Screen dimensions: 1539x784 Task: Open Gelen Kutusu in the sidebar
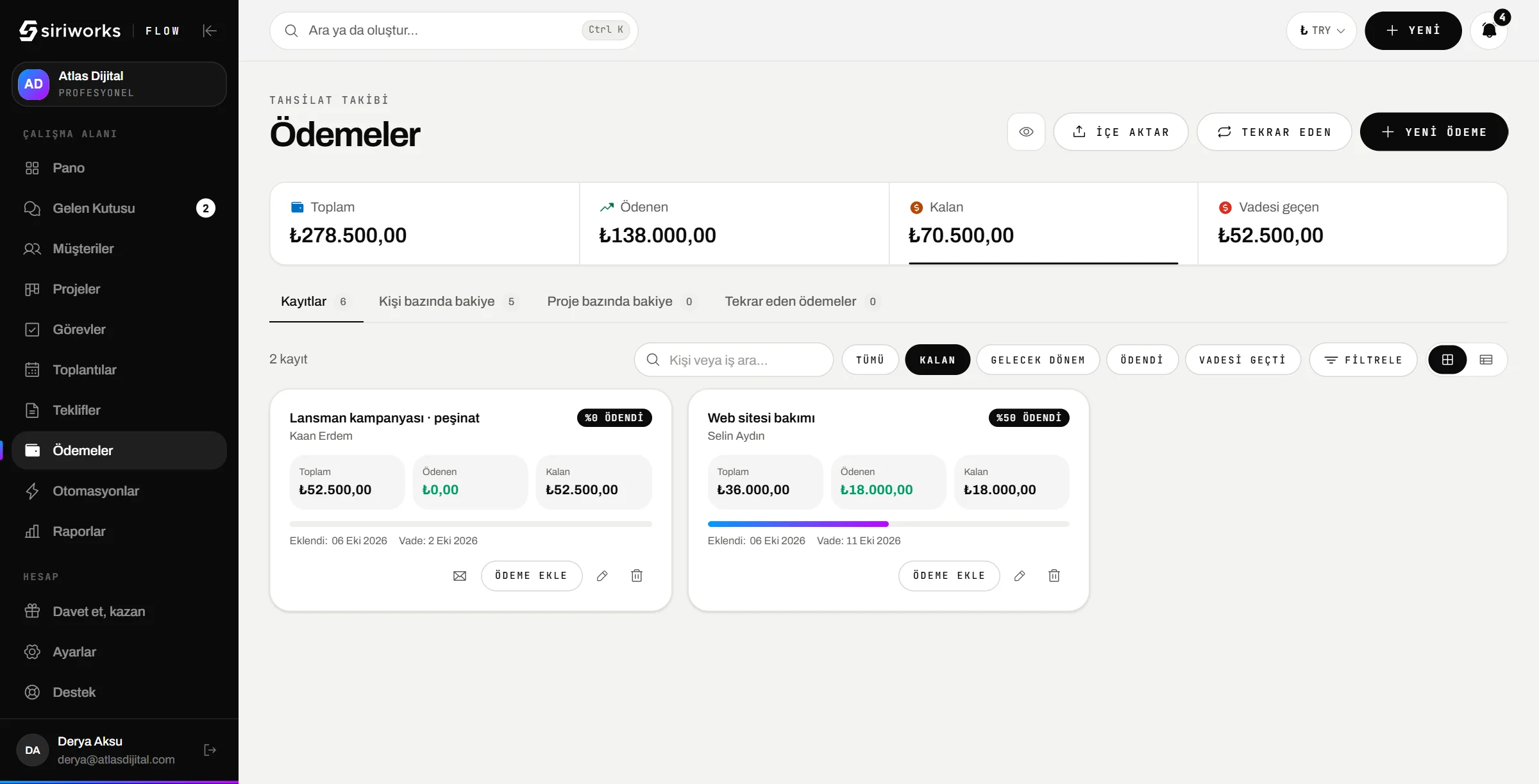pos(119,208)
